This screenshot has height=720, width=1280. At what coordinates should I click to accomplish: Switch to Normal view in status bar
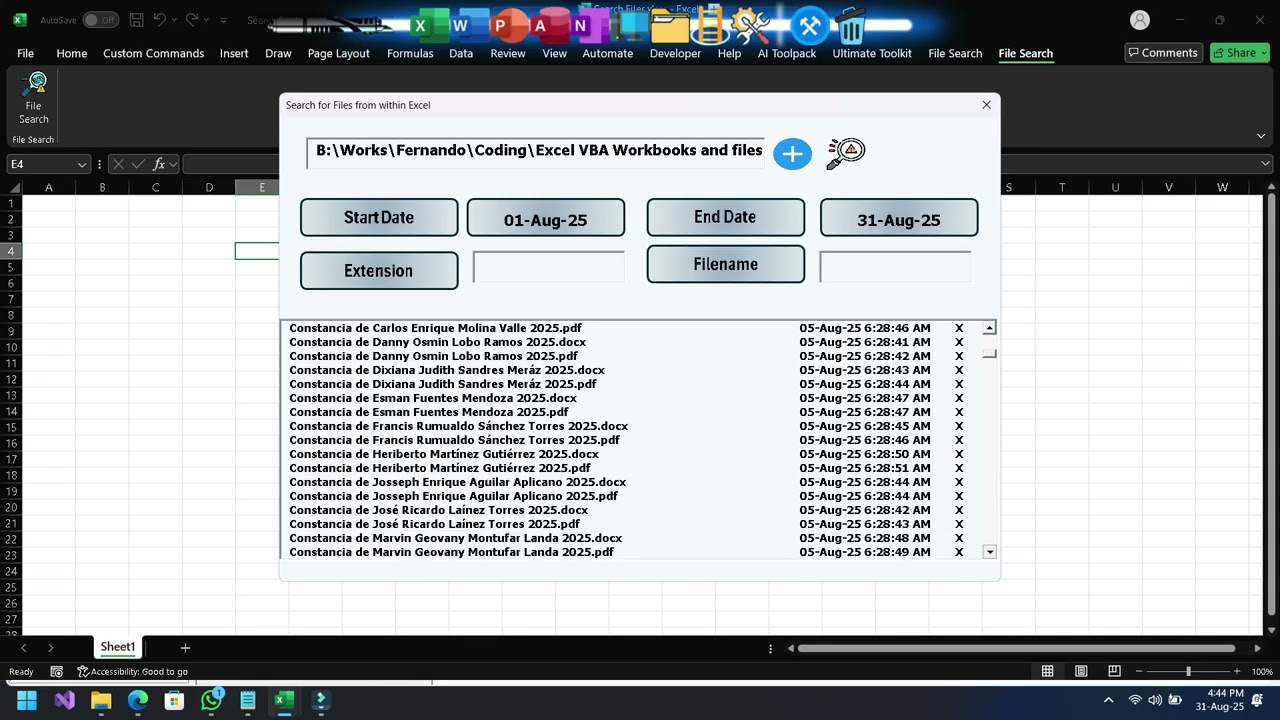click(x=1047, y=672)
